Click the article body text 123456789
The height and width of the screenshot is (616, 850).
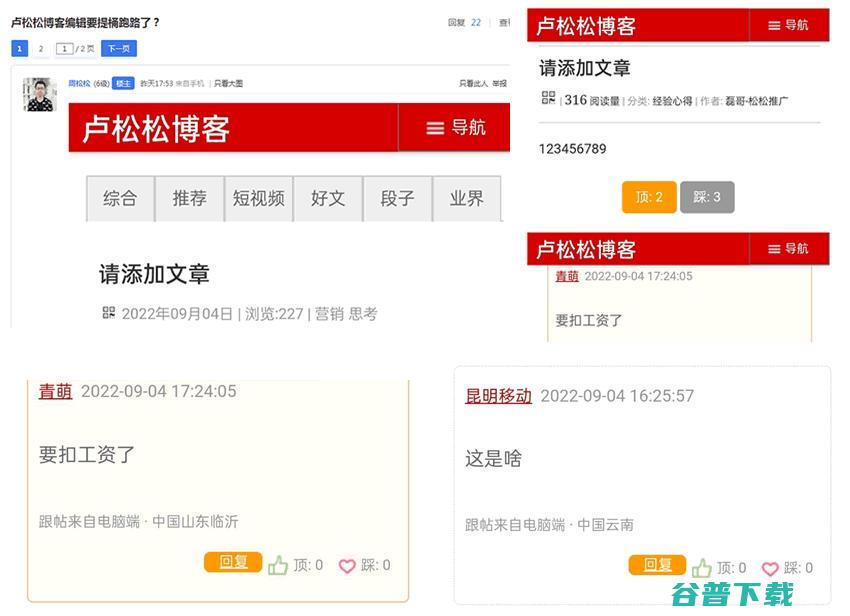572,149
